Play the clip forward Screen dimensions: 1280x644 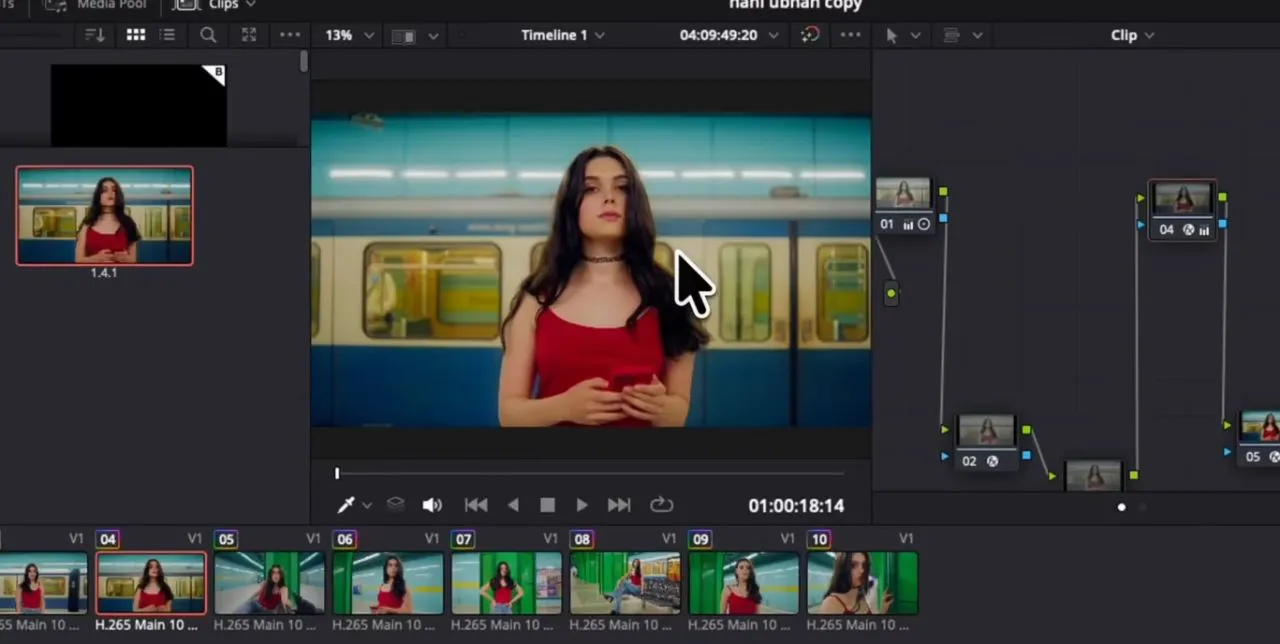point(582,505)
